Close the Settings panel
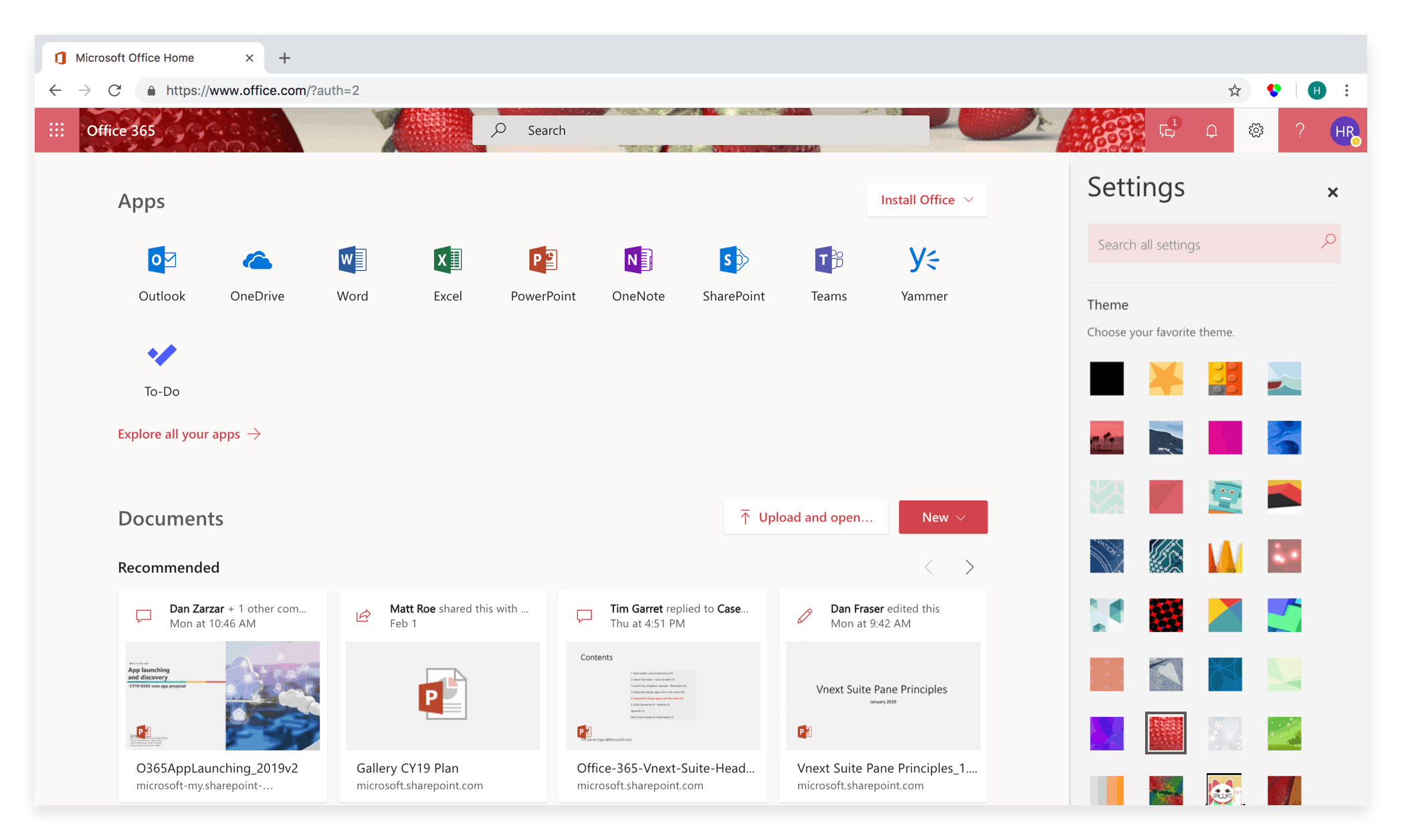The image size is (1402, 840). (x=1333, y=191)
